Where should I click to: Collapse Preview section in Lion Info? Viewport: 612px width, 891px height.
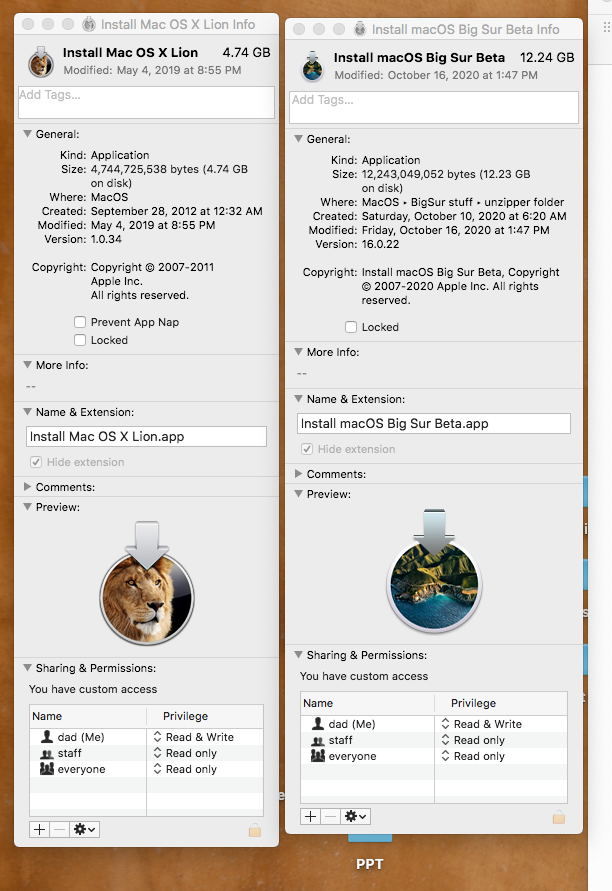click(x=27, y=507)
